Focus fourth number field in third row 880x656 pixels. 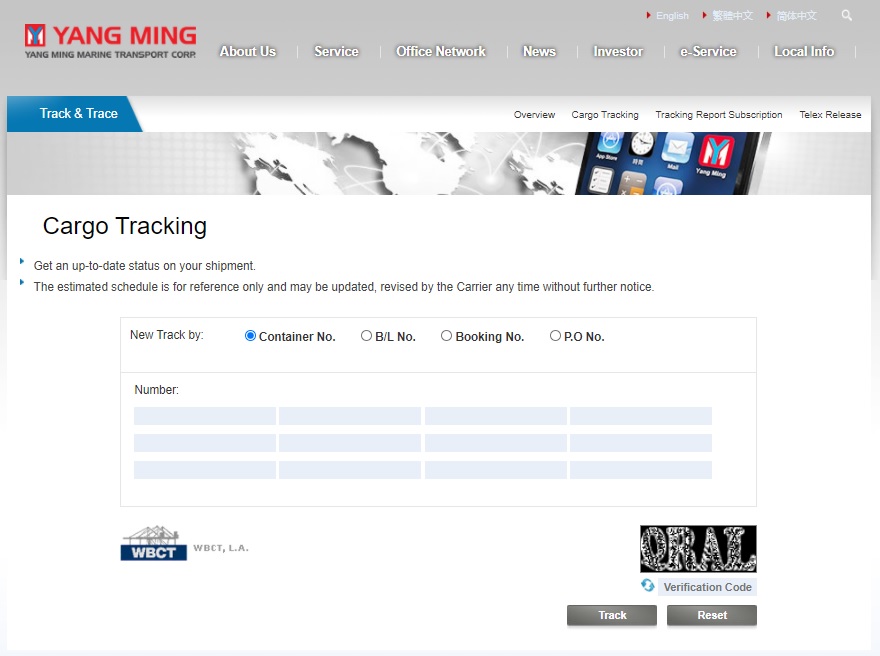[641, 470]
